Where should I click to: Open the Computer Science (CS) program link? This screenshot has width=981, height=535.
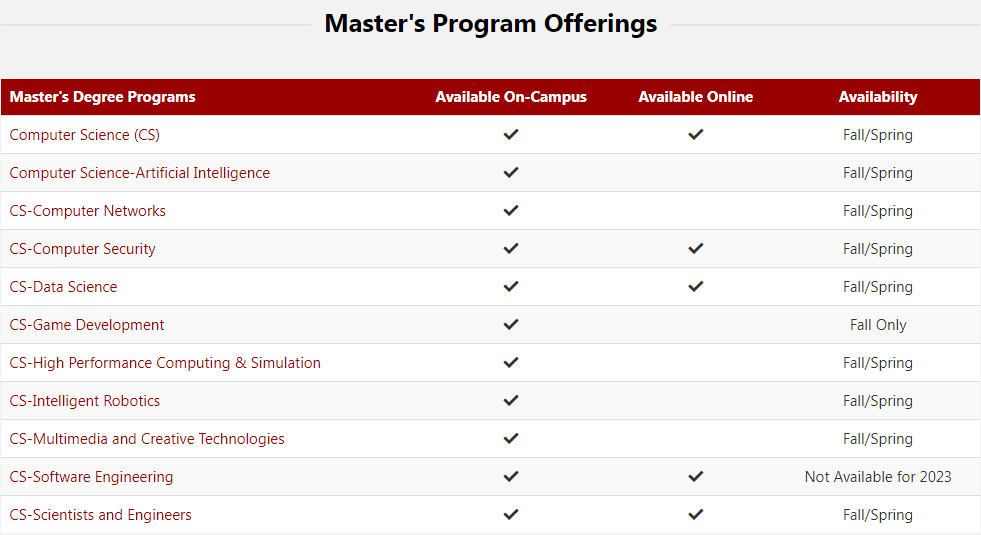pyautogui.click(x=85, y=135)
